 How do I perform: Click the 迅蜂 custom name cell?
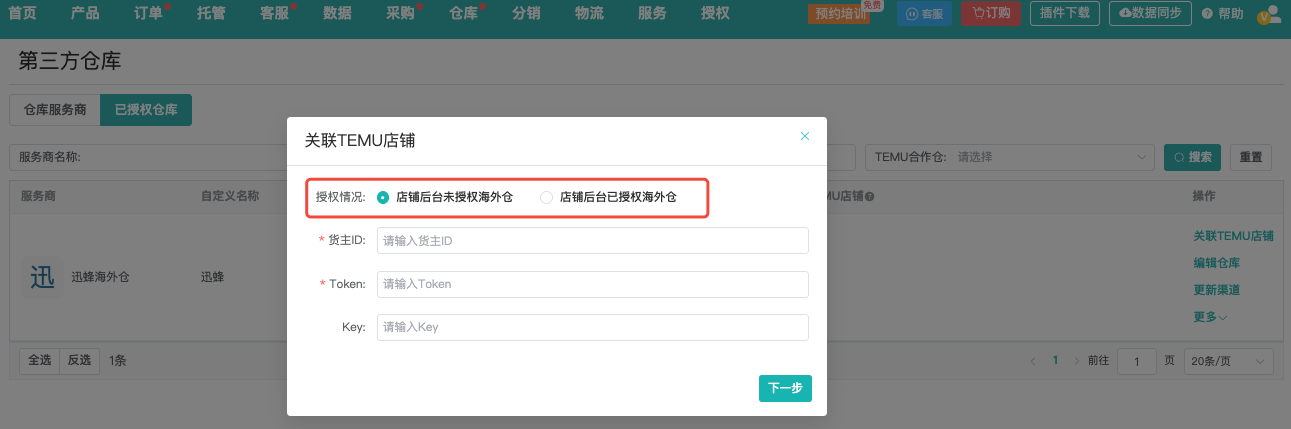tap(212, 277)
